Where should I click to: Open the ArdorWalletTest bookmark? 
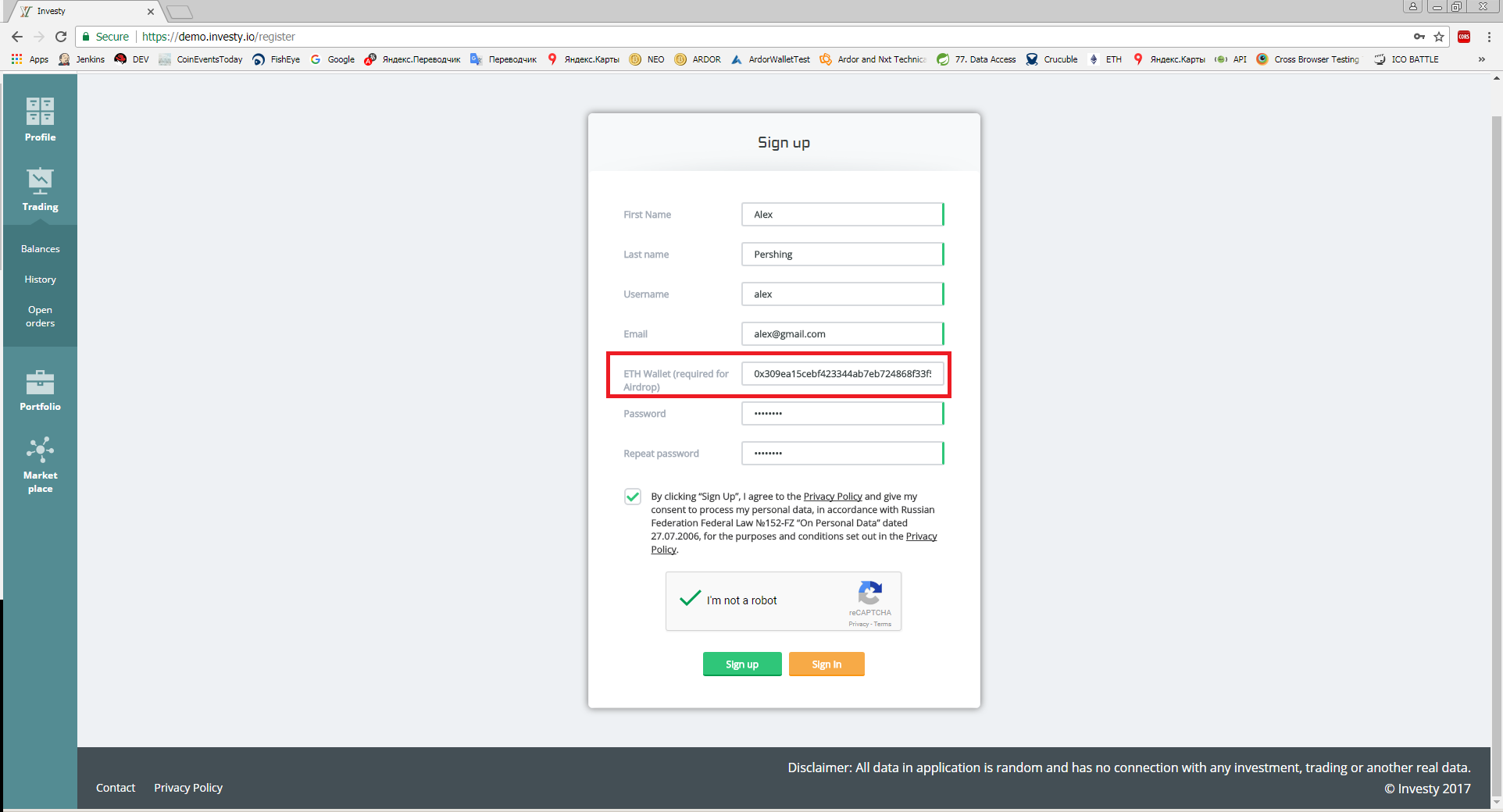(x=770, y=59)
